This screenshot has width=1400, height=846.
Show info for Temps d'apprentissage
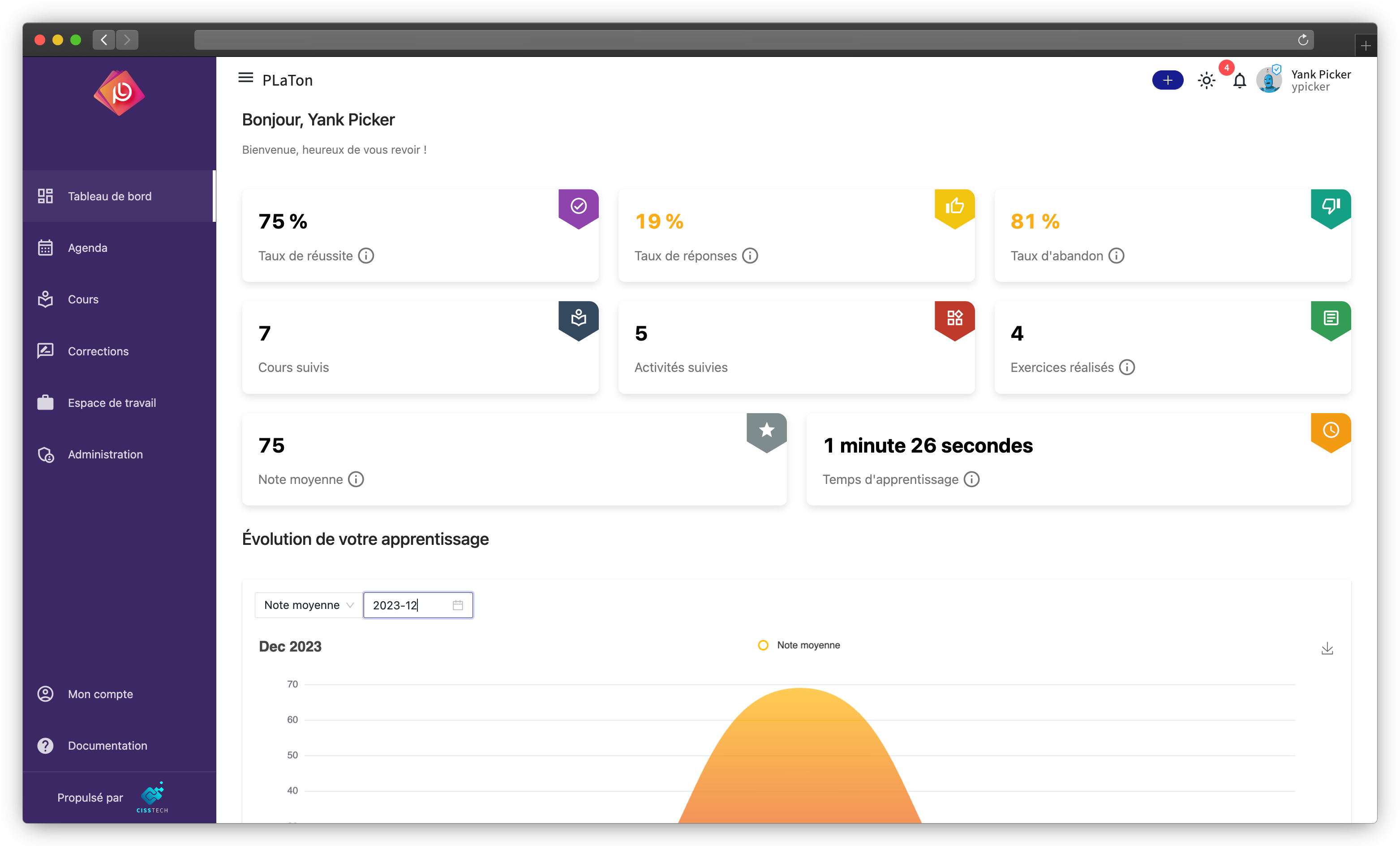[971, 479]
